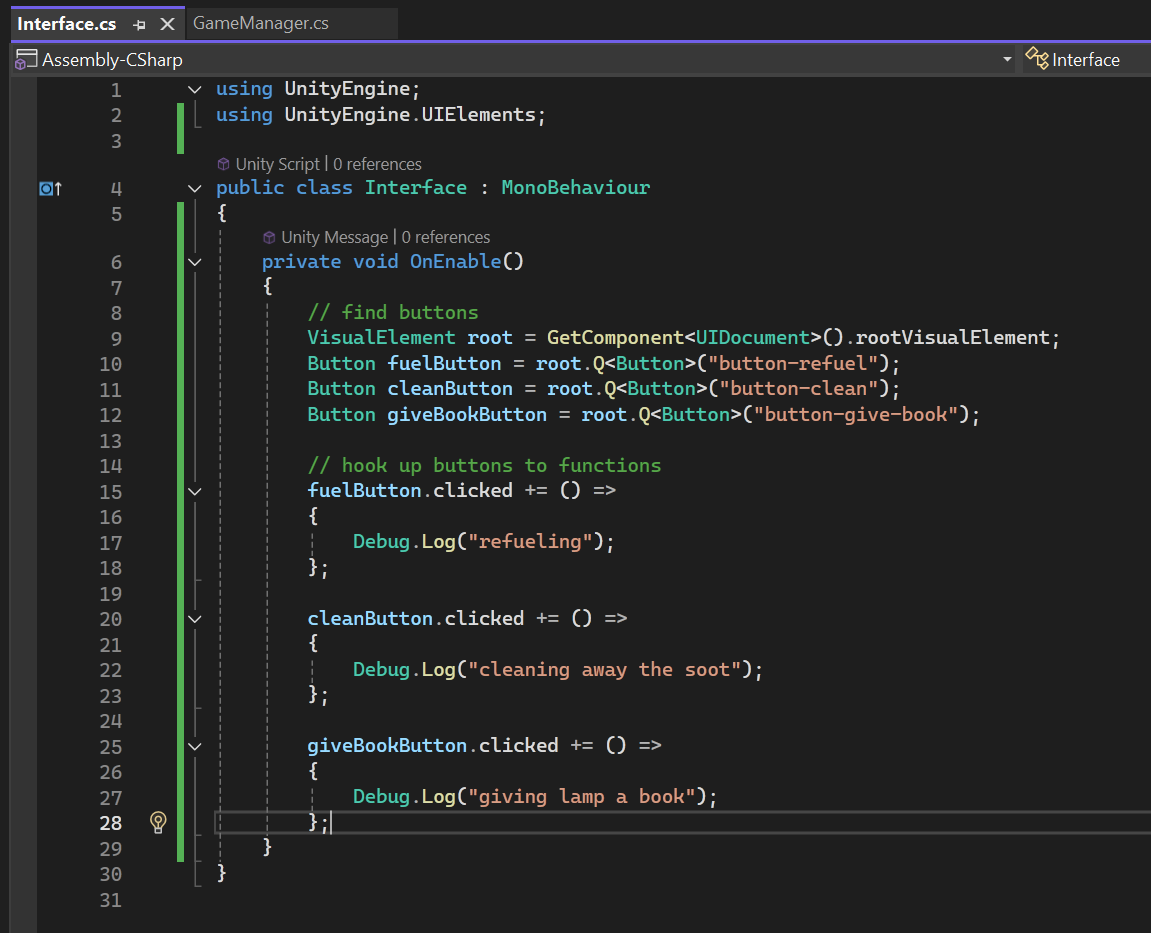Collapse the fuelButton.clicked lambda at line 15
Screen dimensions: 1151x933
click(x=195, y=491)
